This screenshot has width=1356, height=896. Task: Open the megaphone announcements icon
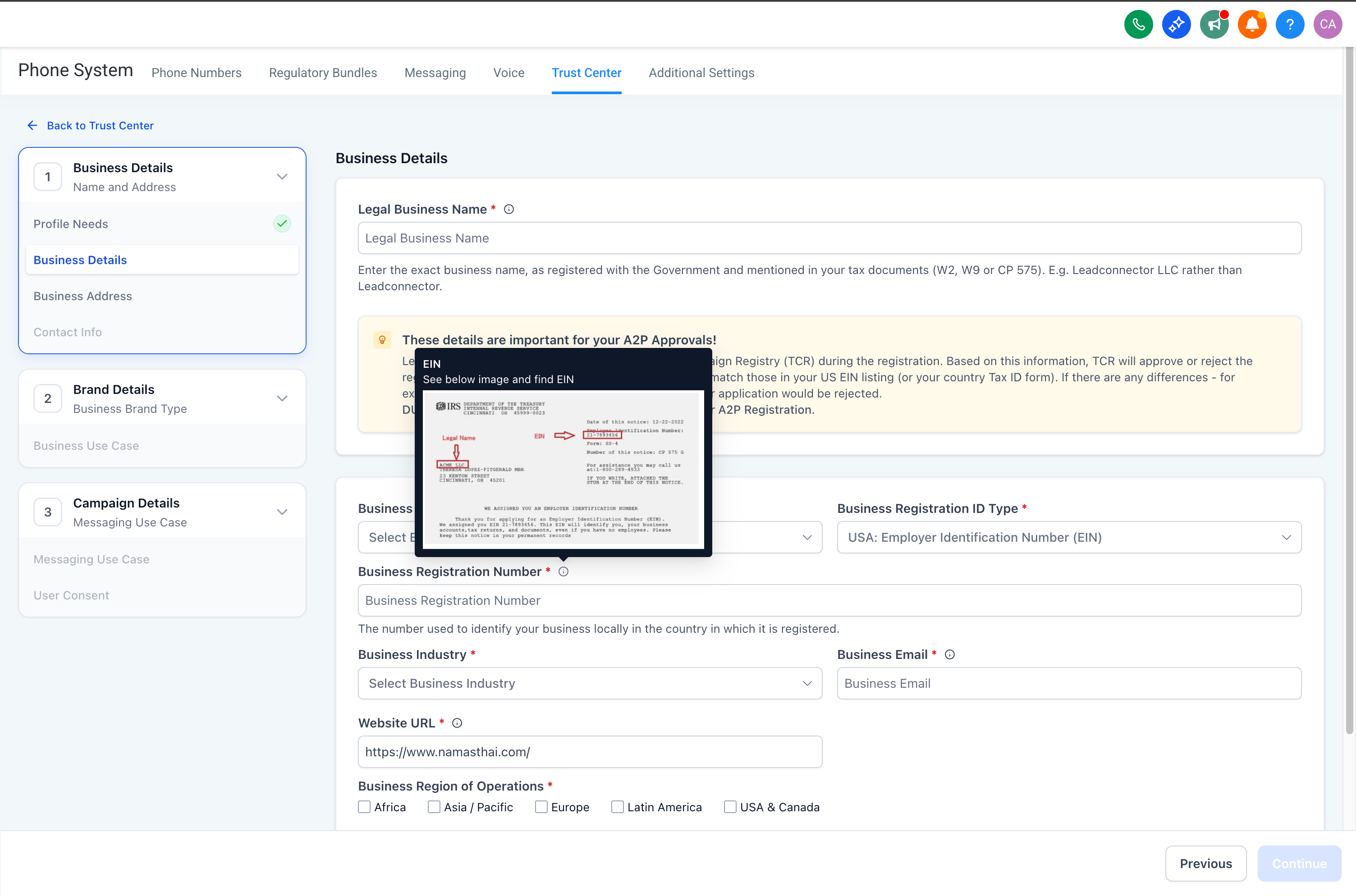click(1214, 25)
